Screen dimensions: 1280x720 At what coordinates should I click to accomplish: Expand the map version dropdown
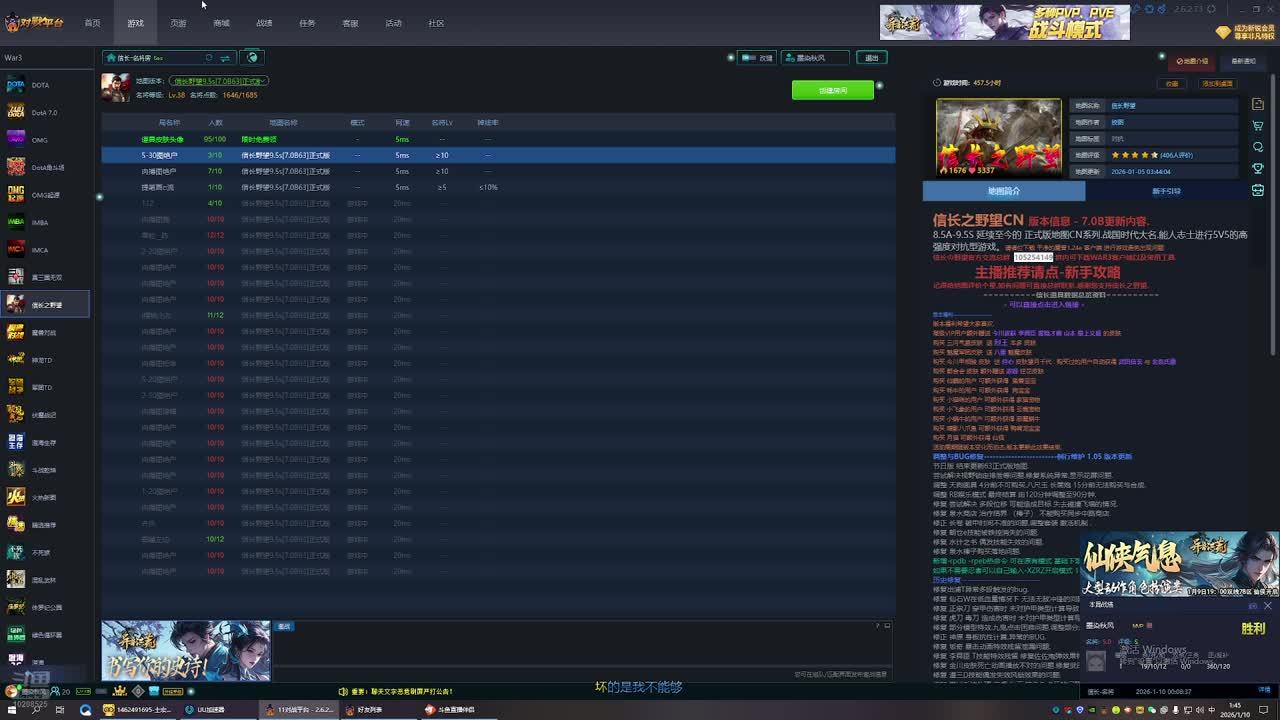(218, 81)
